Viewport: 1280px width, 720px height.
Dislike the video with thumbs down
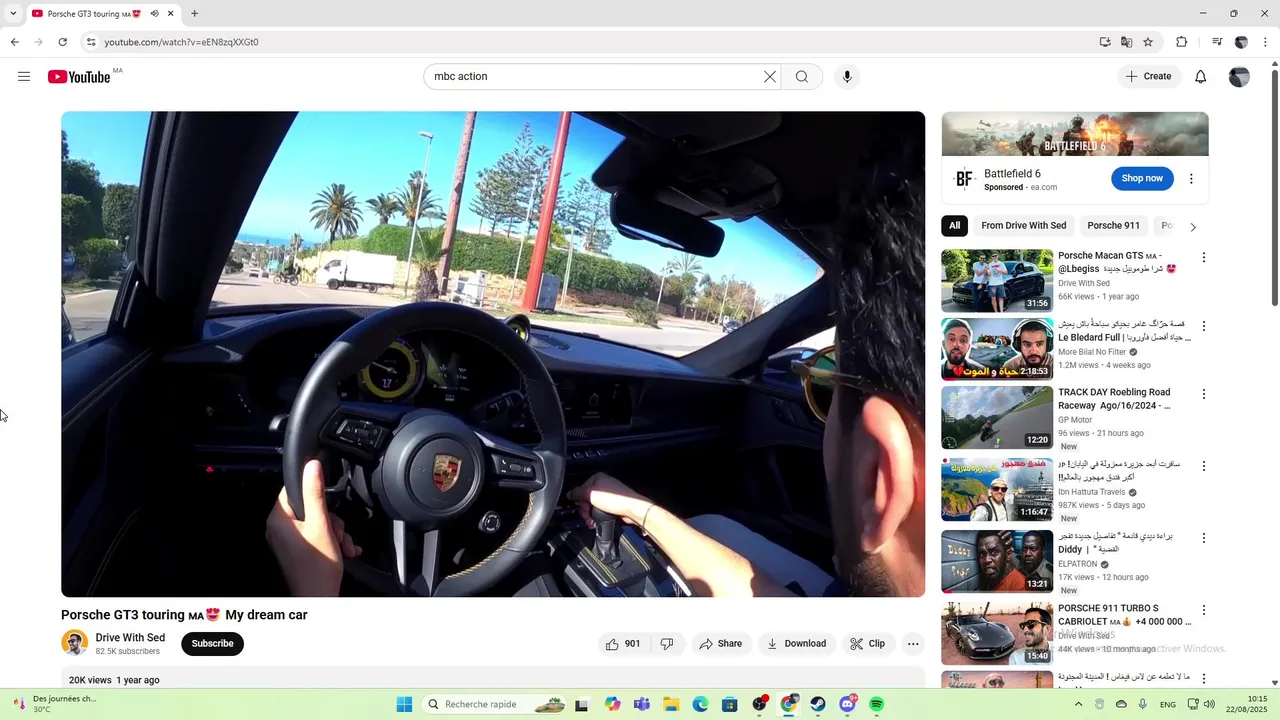coord(667,644)
